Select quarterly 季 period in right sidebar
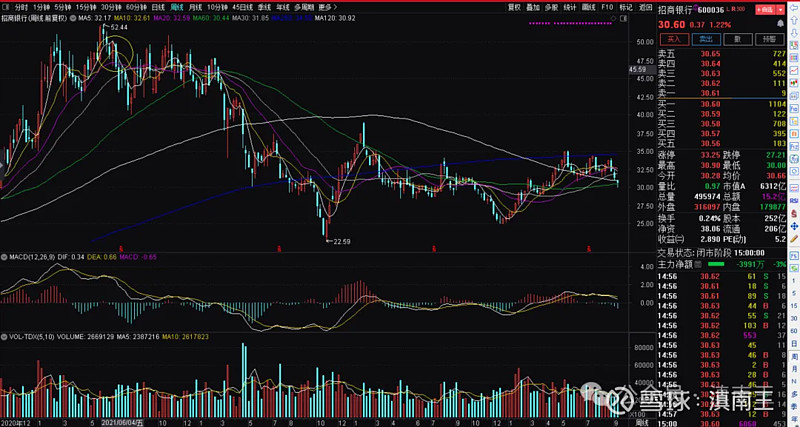 (x=793, y=407)
